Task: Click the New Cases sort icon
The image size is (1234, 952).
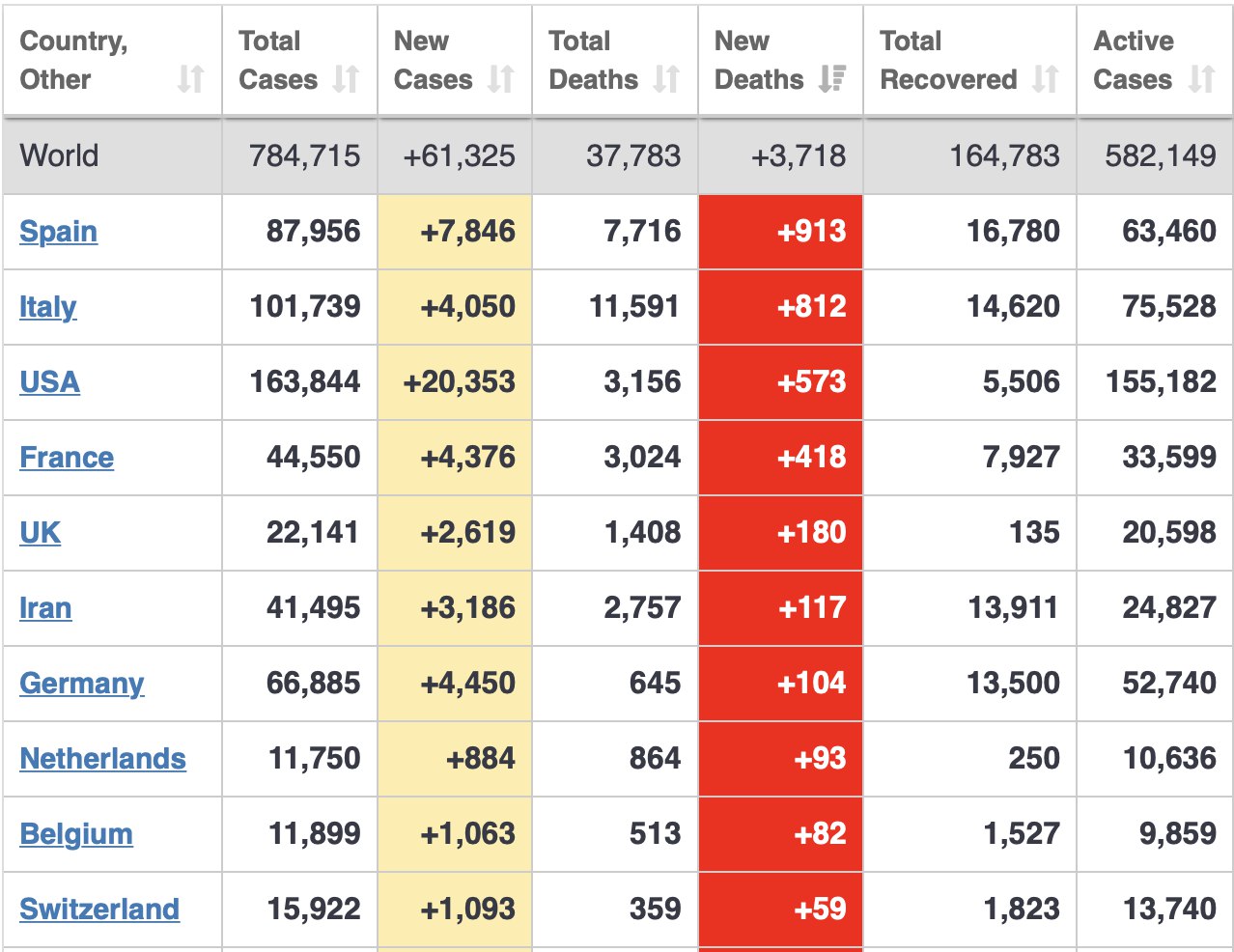Action: [x=500, y=79]
